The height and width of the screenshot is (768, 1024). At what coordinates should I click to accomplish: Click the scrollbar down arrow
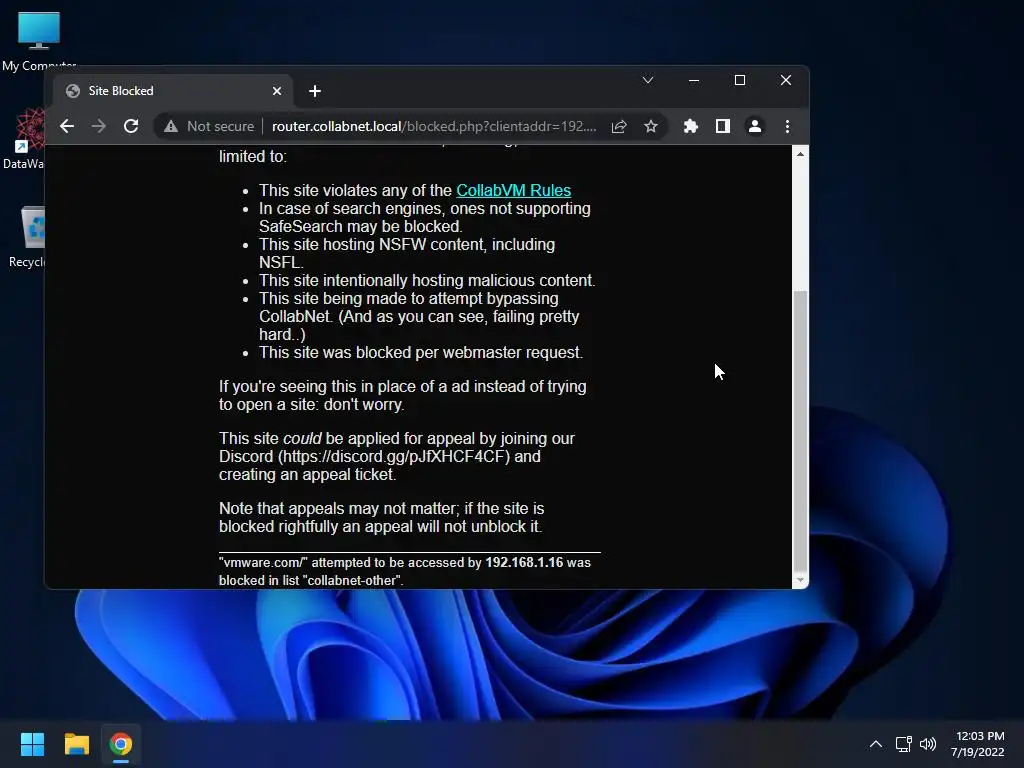click(x=800, y=579)
